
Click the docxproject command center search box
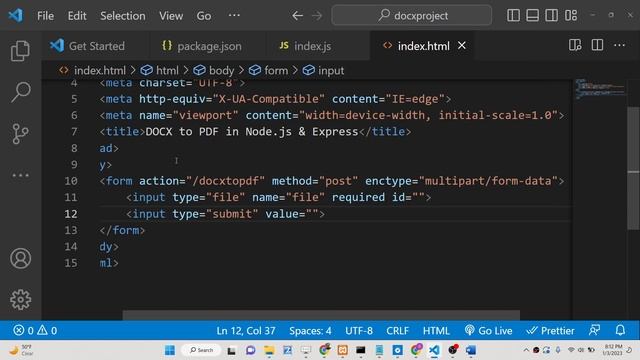(x=412, y=16)
